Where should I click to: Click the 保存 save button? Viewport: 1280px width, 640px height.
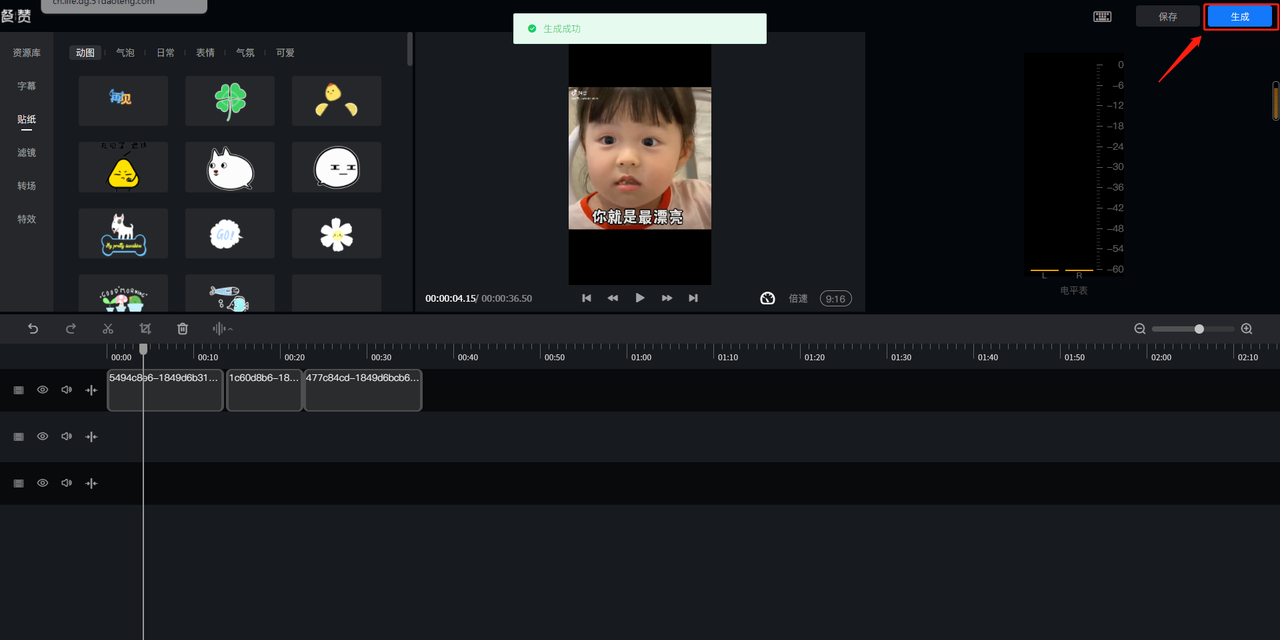click(1167, 17)
